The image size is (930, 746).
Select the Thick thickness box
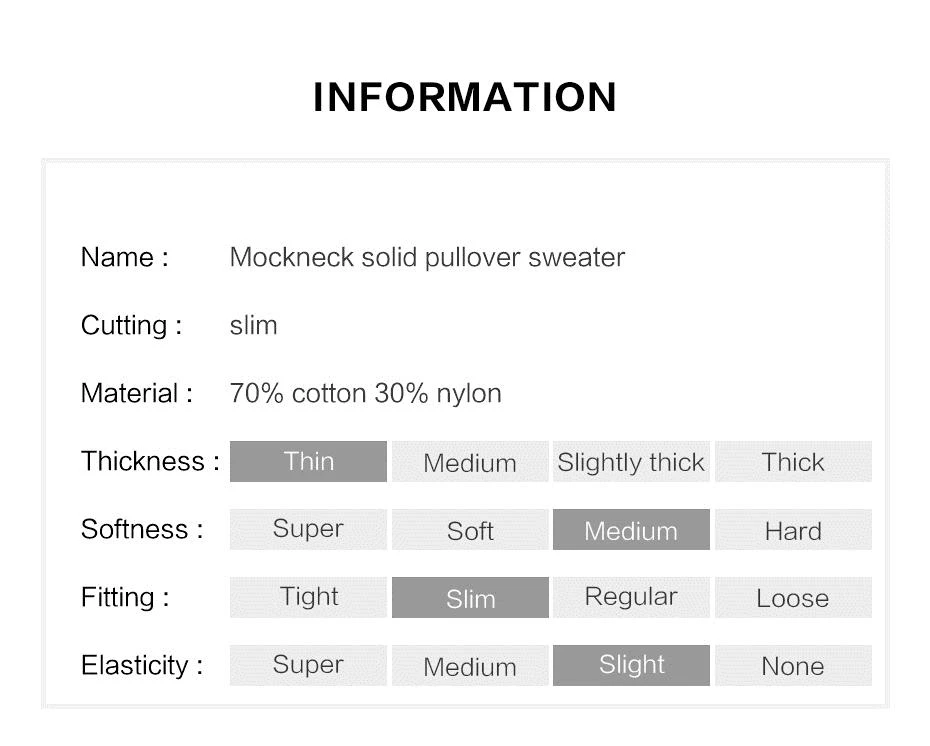[x=794, y=461]
